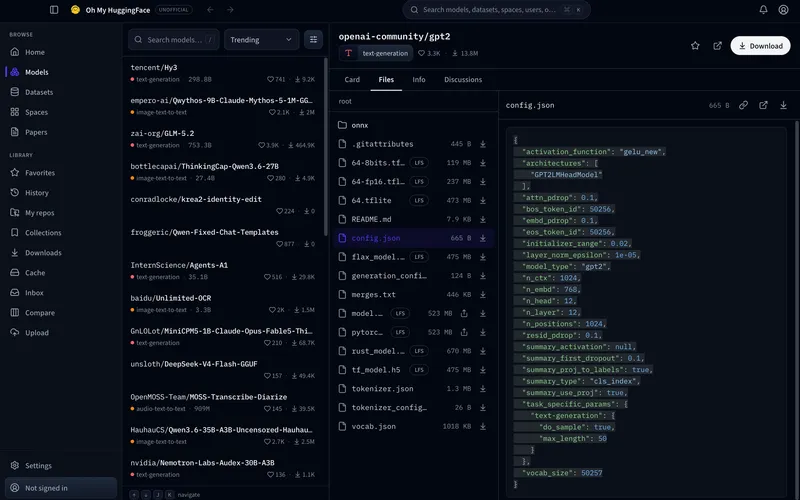
Task: Click the share icon on model... row
Action: coord(464,313)
